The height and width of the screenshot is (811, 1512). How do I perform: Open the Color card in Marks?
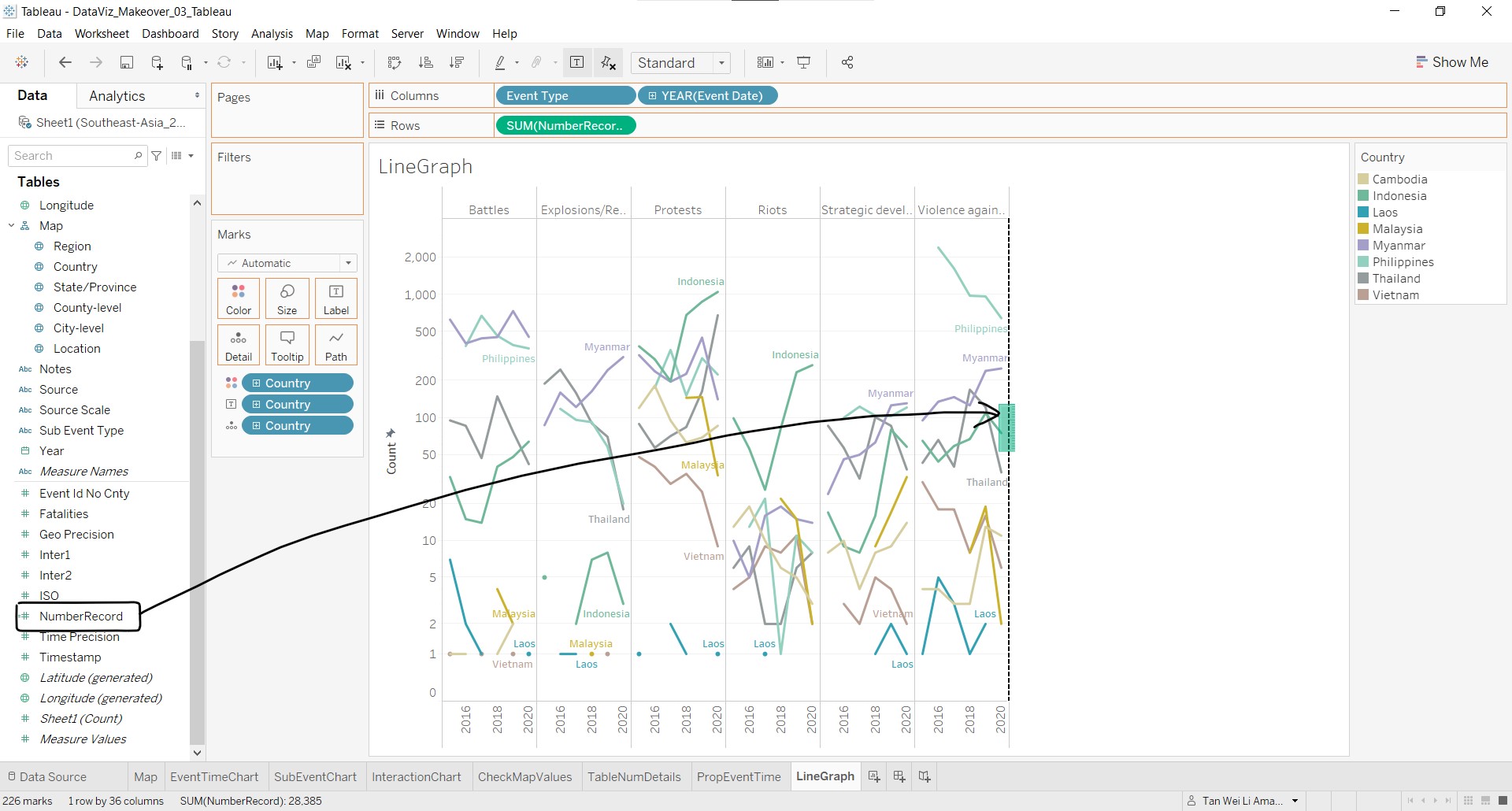[239, 298]
